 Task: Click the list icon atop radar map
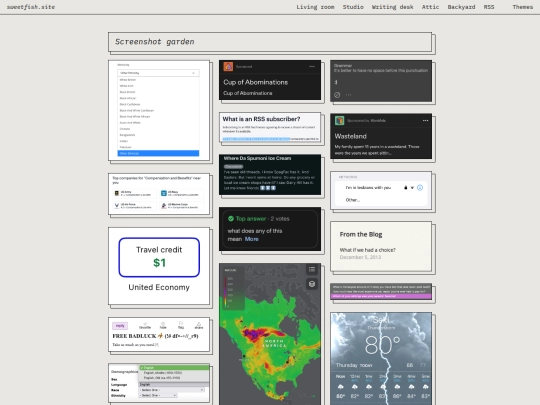coord(312,269)
